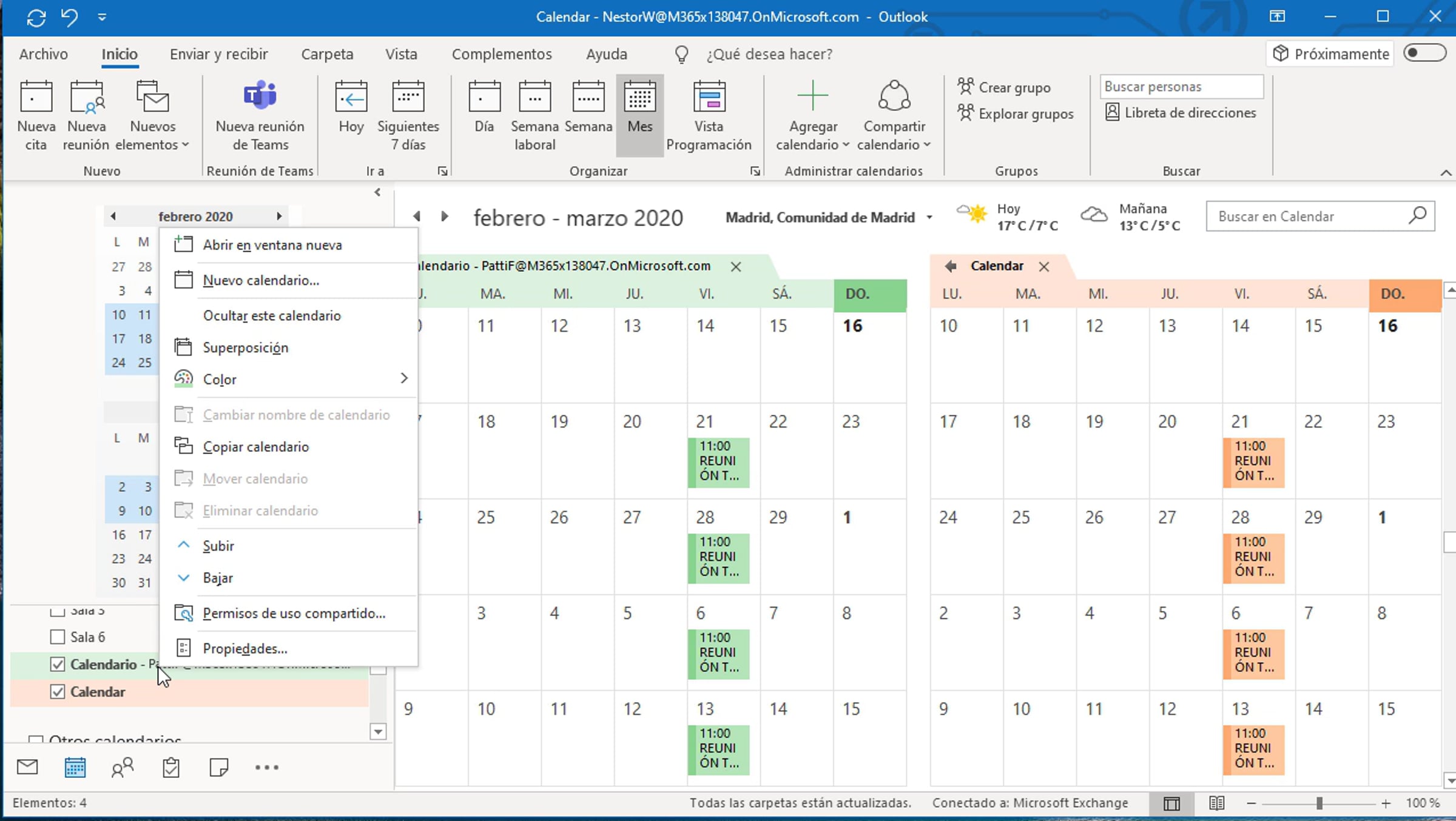1456x821 pixels.
Task: Check the Sala 6 calendar checkbox
Action: coord(58,637)
